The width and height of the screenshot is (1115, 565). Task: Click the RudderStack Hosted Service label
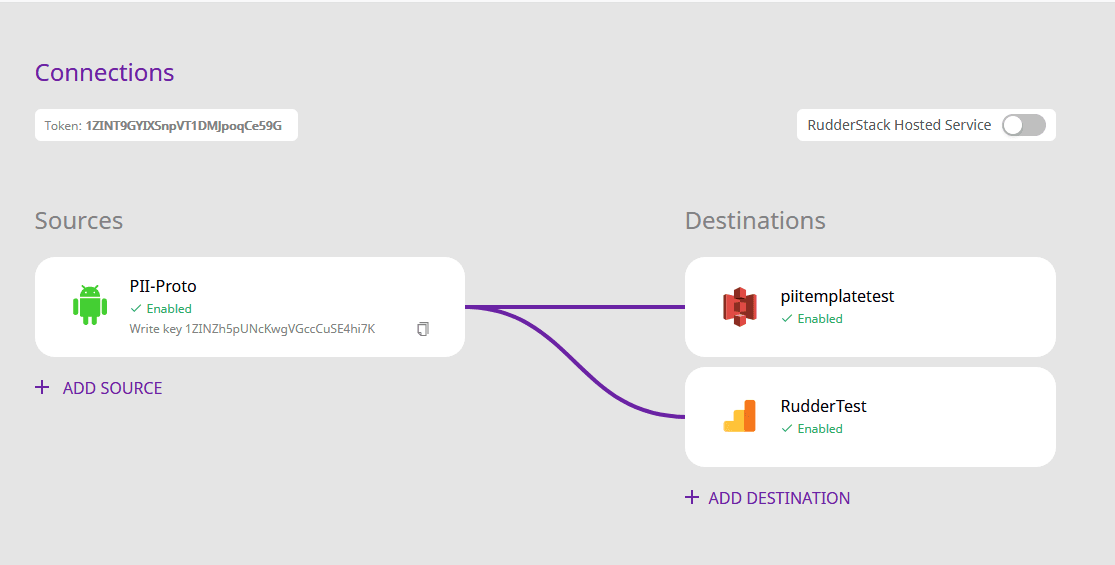(899, 125)
